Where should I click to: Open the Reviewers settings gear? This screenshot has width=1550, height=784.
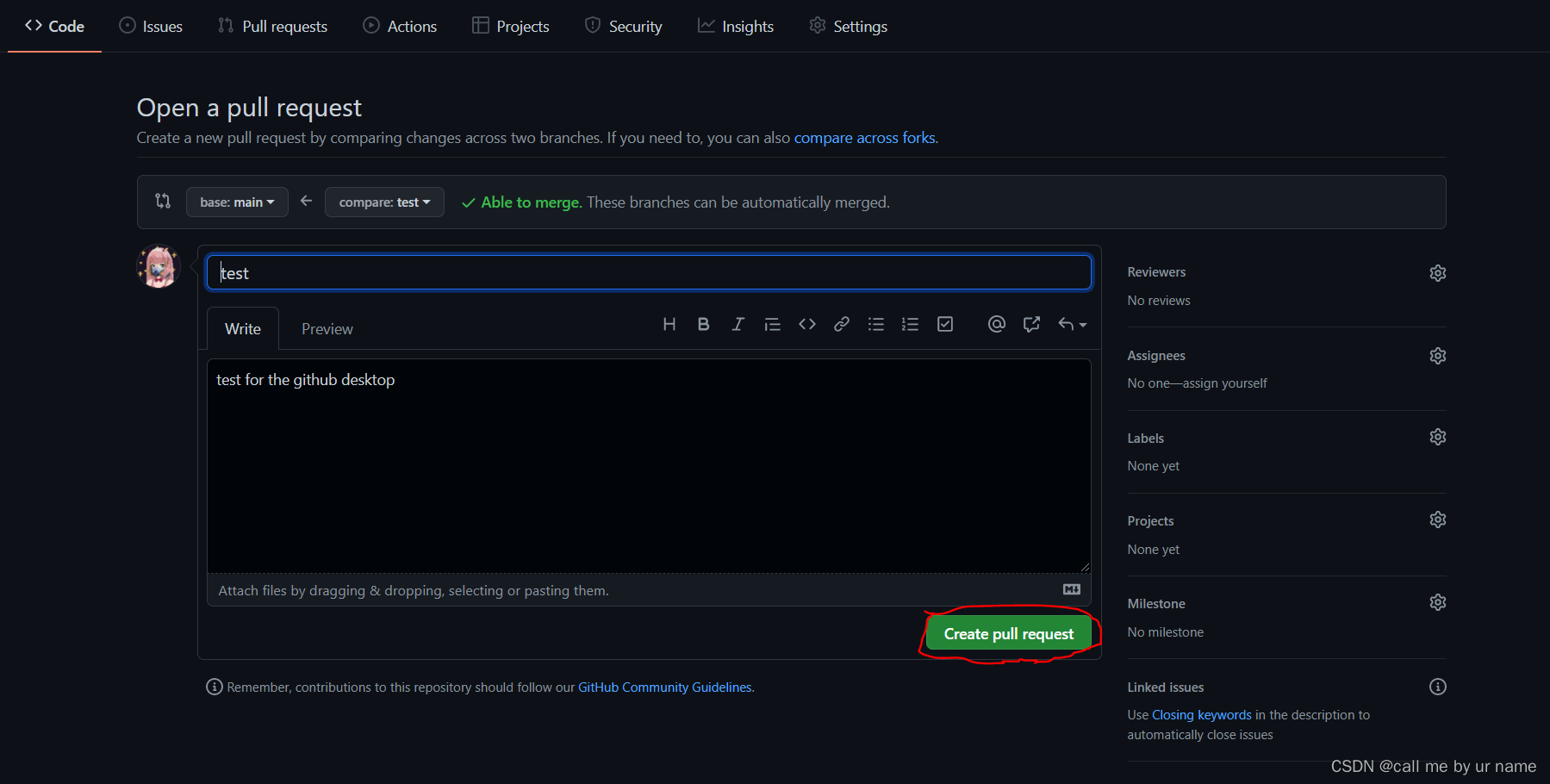(1437, 272)
